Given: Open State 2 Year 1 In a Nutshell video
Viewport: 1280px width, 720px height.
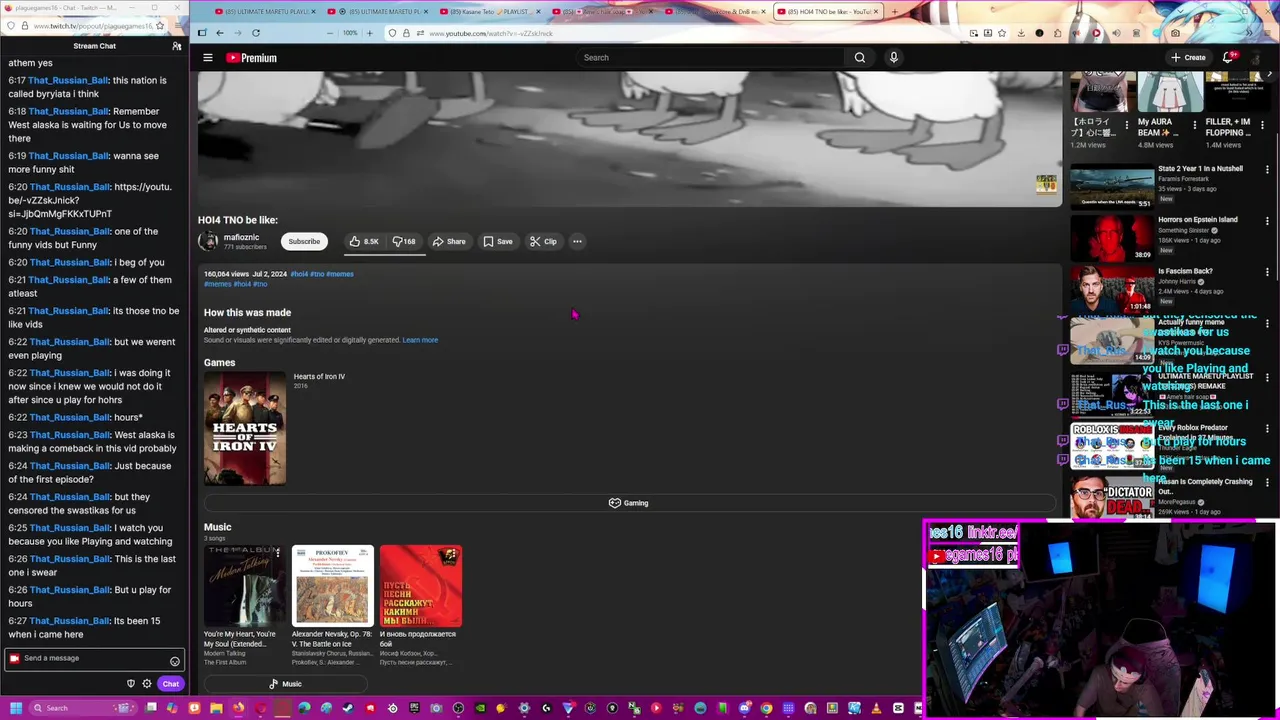Looking at the screenshot, I should pos(1112,187).
